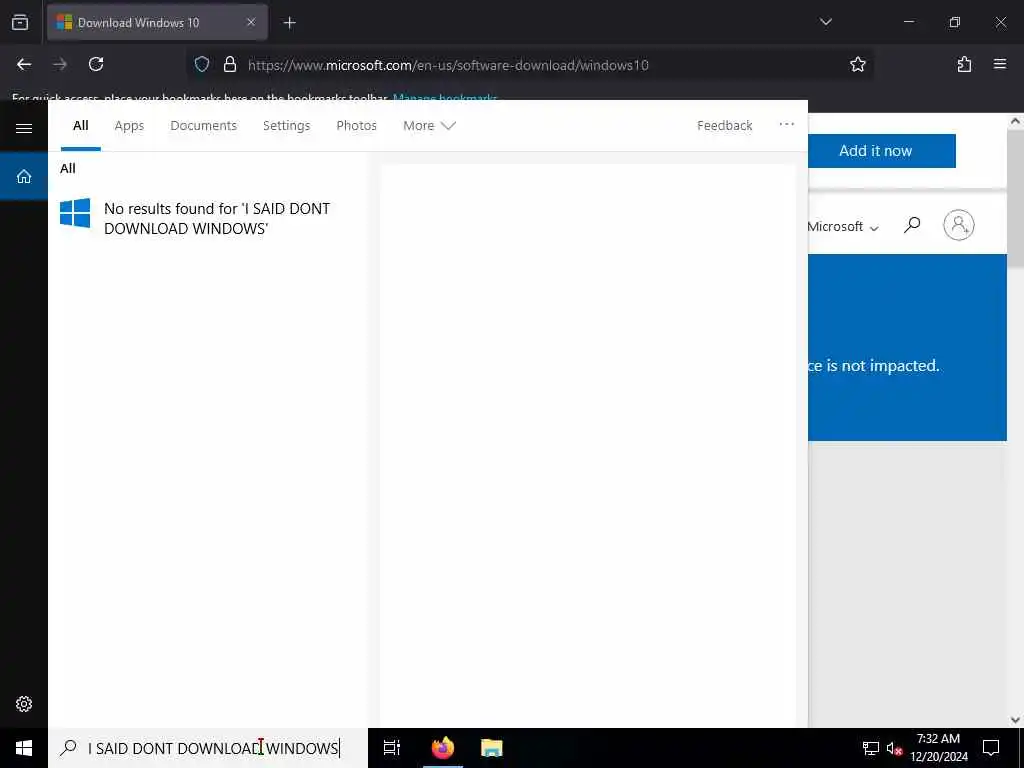Expand the search panel hamburger menu
Viewport: 1024px width, 768px height.
(x=24, y=128)
